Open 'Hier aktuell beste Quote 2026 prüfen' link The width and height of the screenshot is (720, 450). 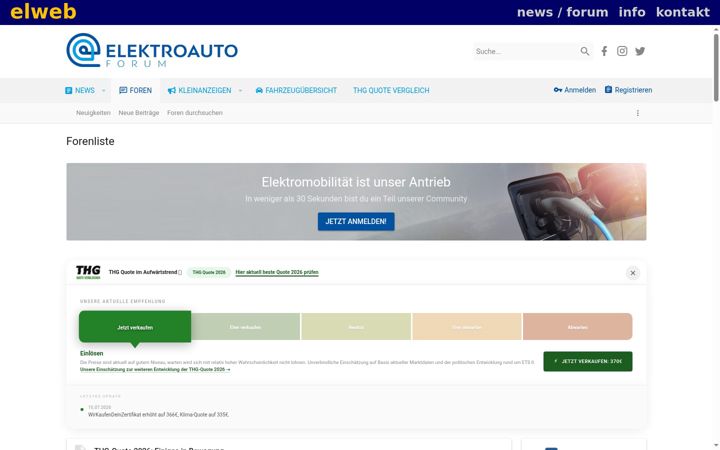[x=277, y=272]
